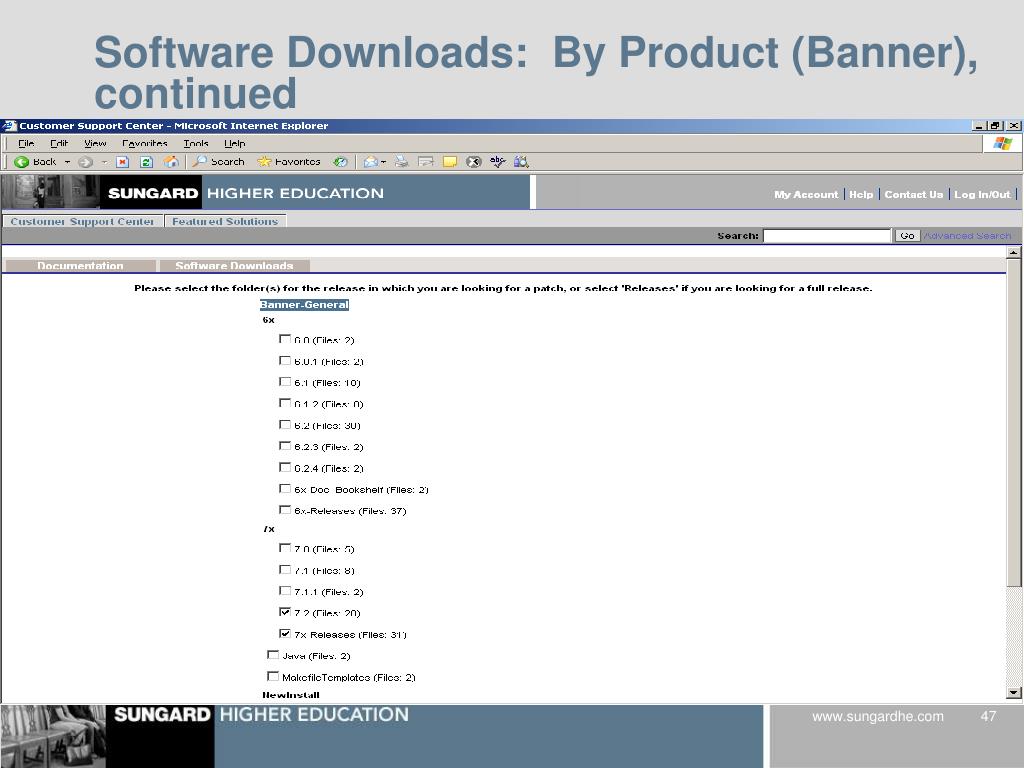Open the Tools menu
Screen dimensions: 1024x768
point(196,144)
